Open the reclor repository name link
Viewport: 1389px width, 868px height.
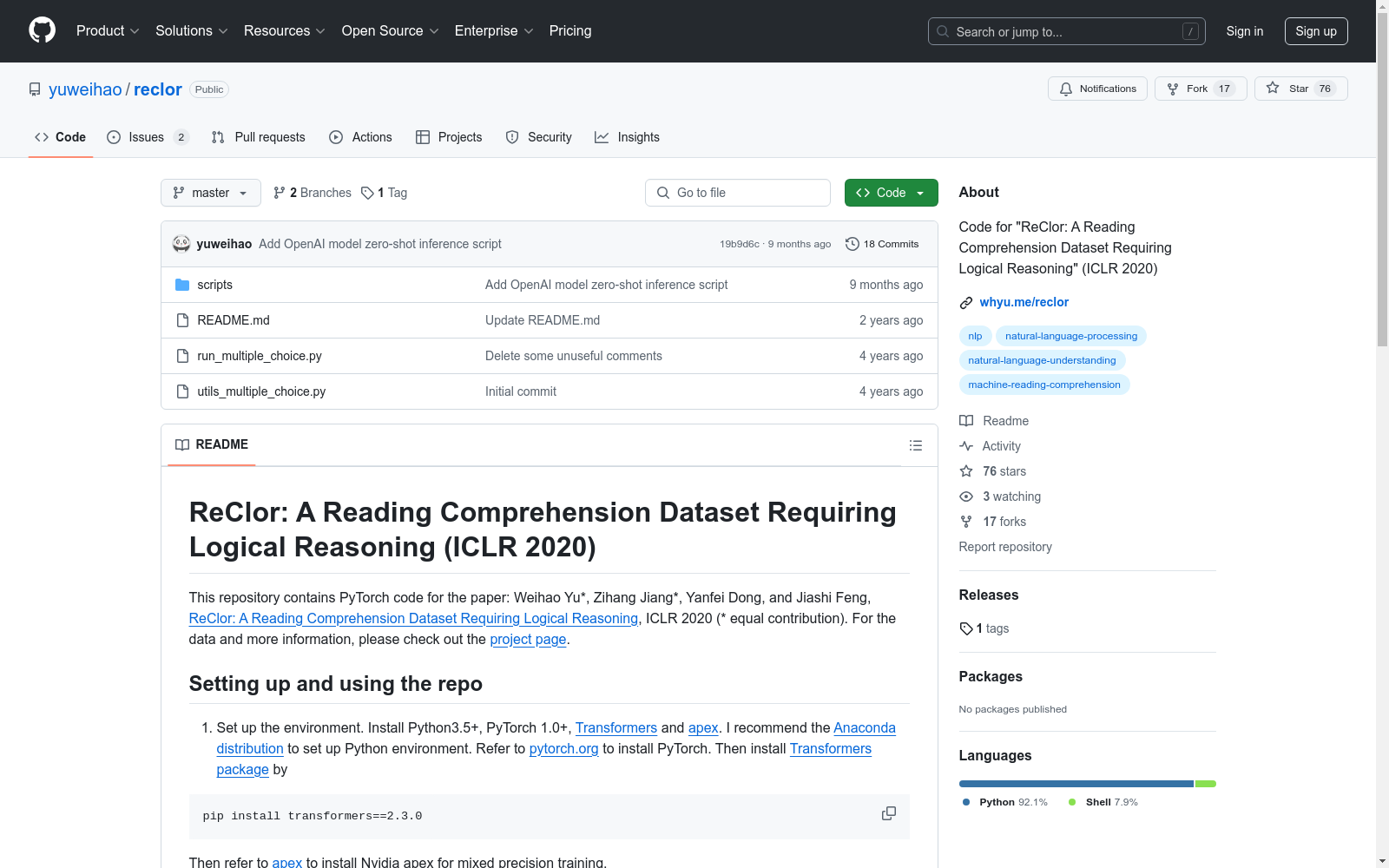click(158, 89)
